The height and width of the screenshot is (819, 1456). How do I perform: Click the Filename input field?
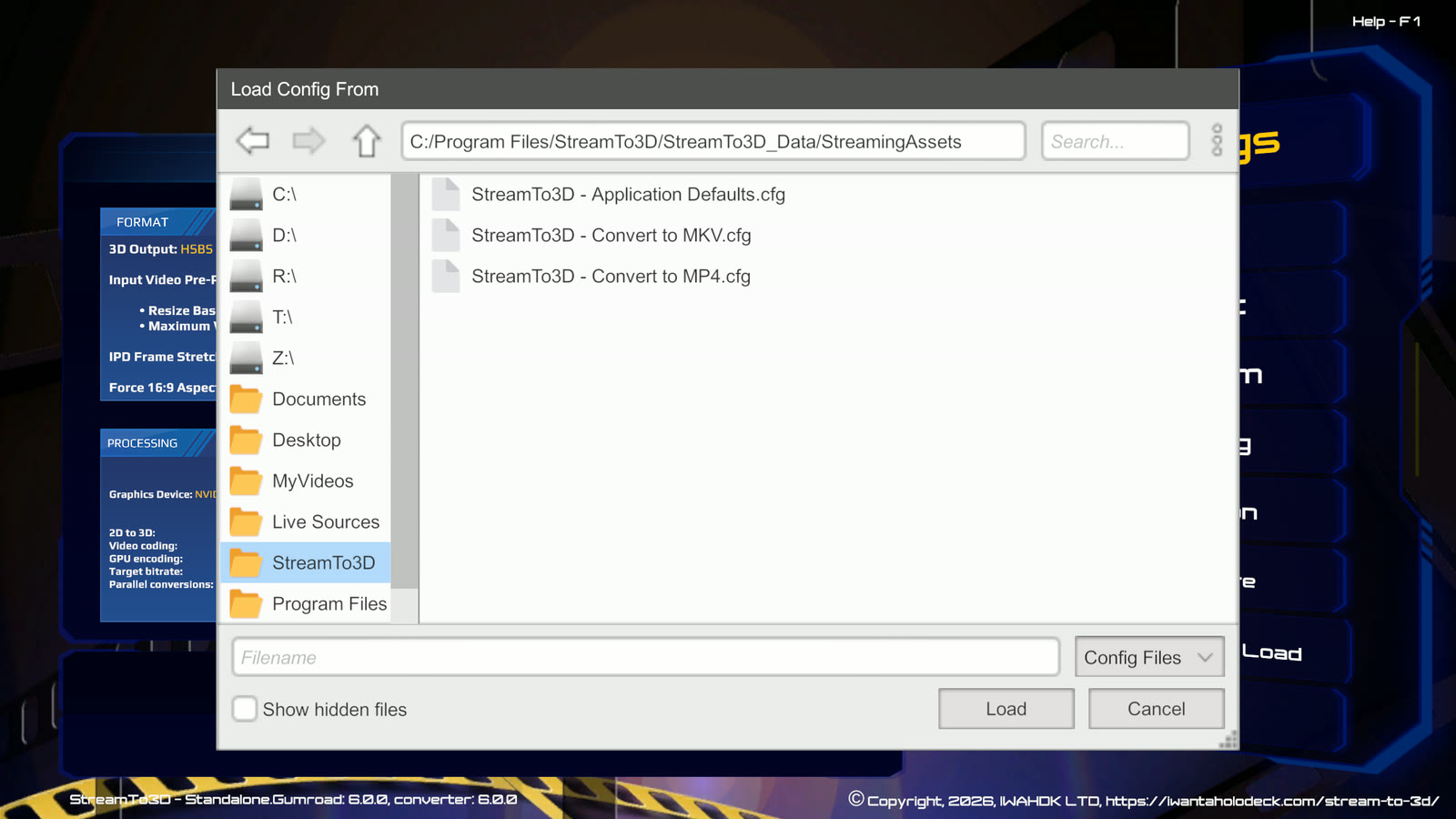click(x=646, y=657)
